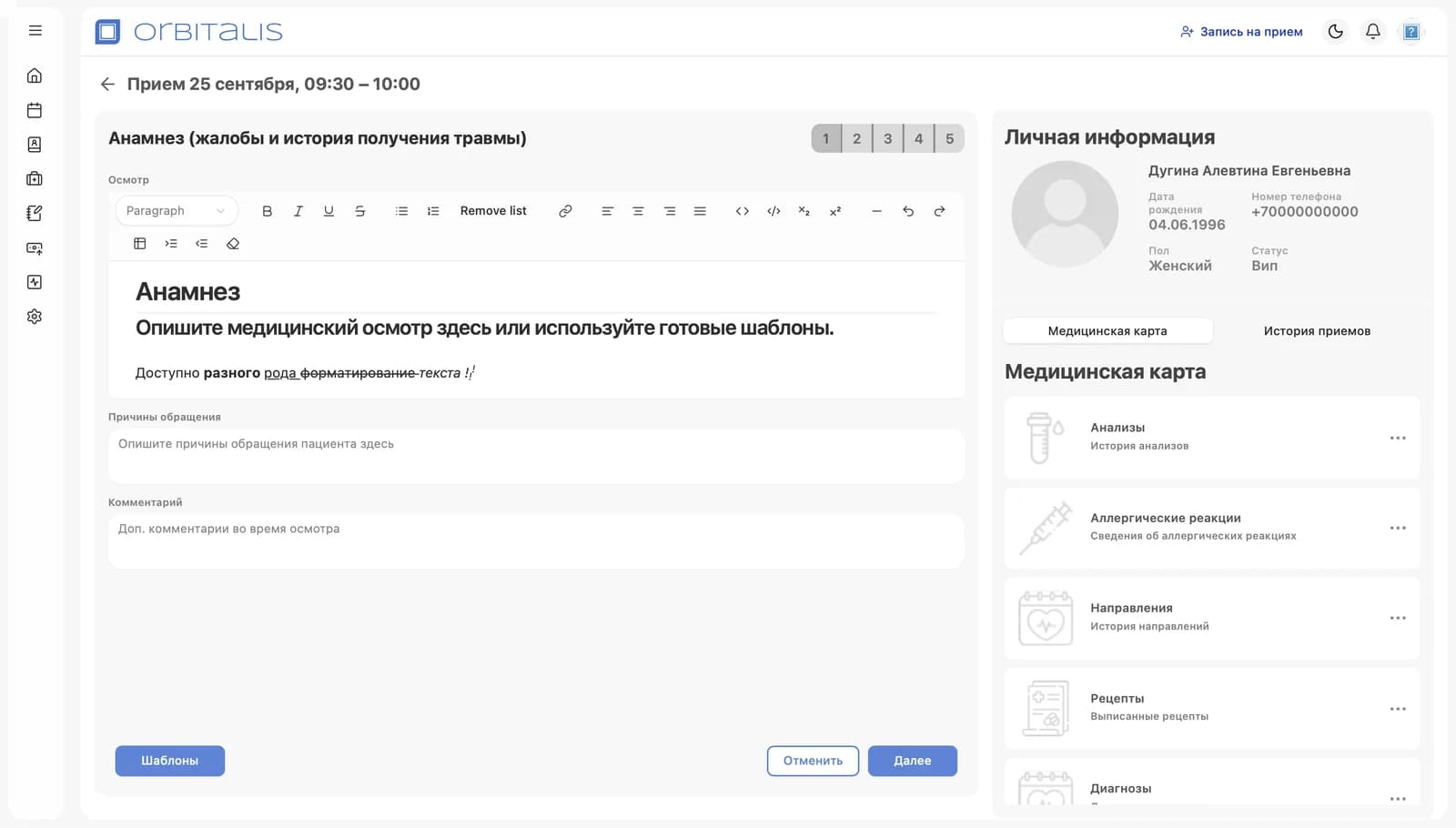This screenshot has height=828, width=1456.
Task: Align text to the left
Action: (607, 211)
